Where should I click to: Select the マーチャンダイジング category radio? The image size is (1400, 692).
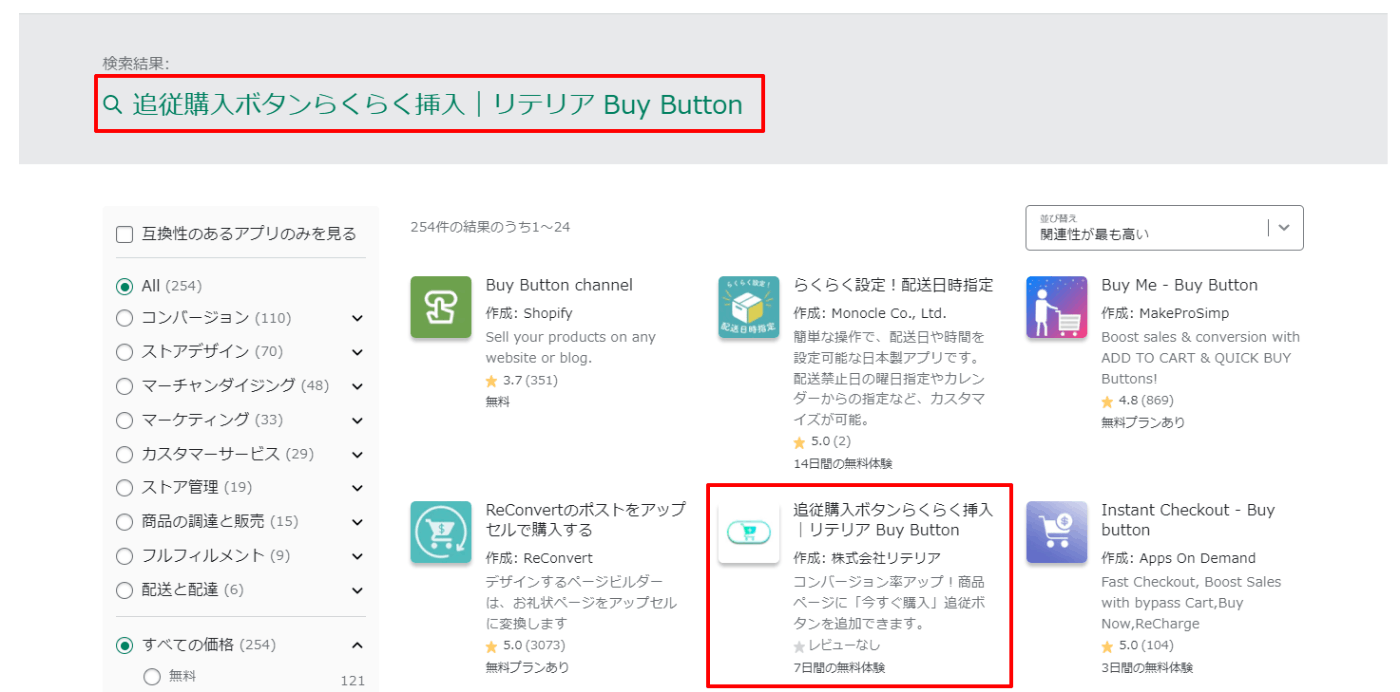124,386
